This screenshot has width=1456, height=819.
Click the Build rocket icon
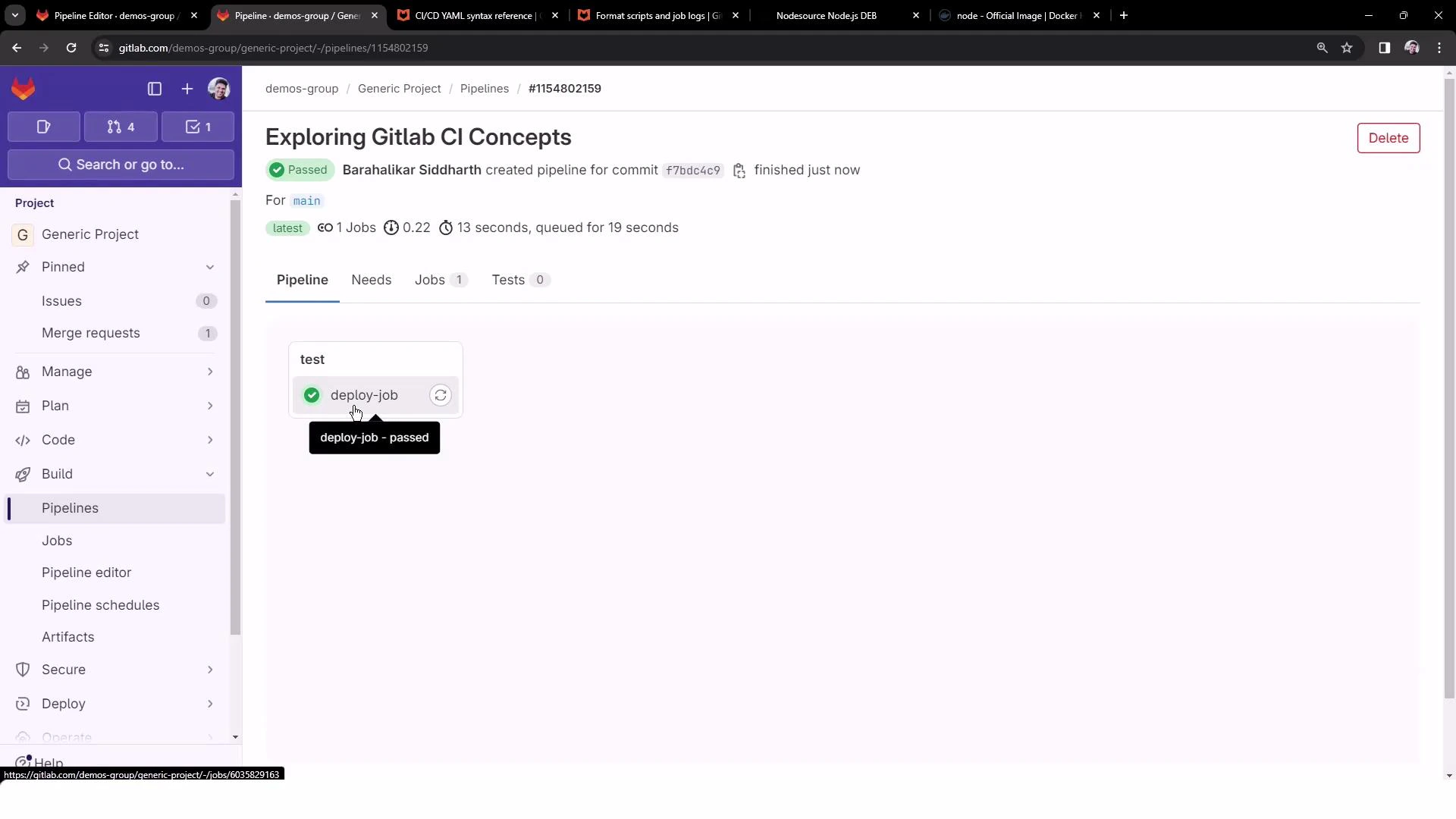[23, 474]
